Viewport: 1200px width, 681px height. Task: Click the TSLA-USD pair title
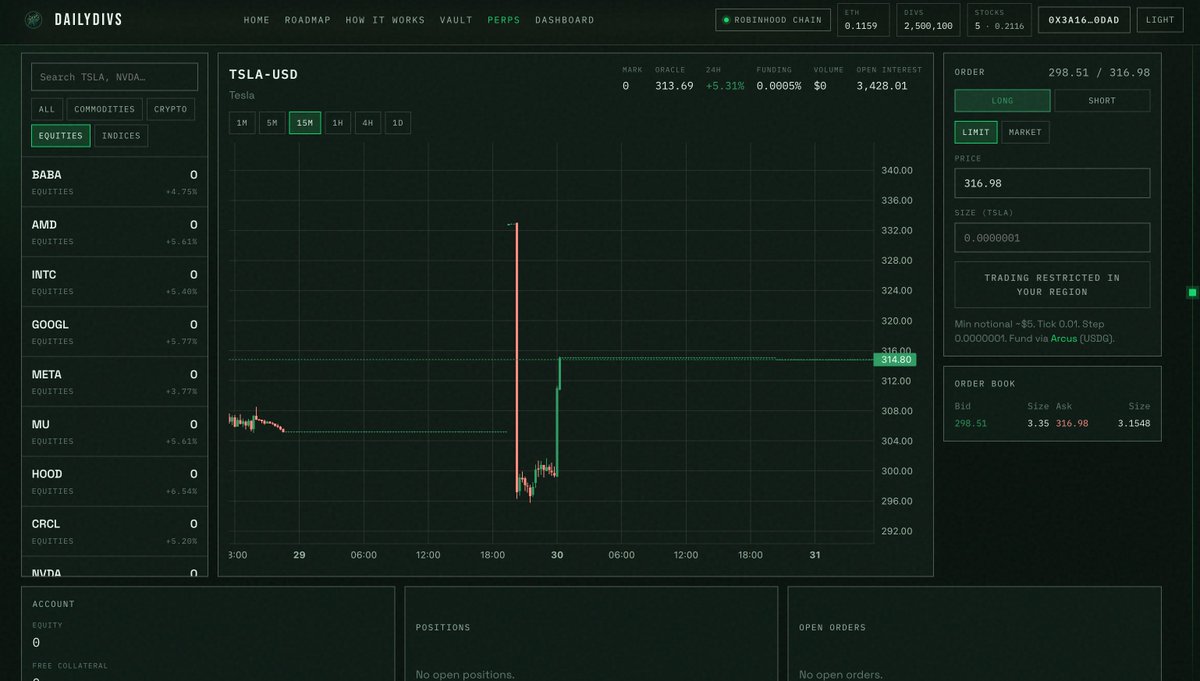(x=263, y=74)
